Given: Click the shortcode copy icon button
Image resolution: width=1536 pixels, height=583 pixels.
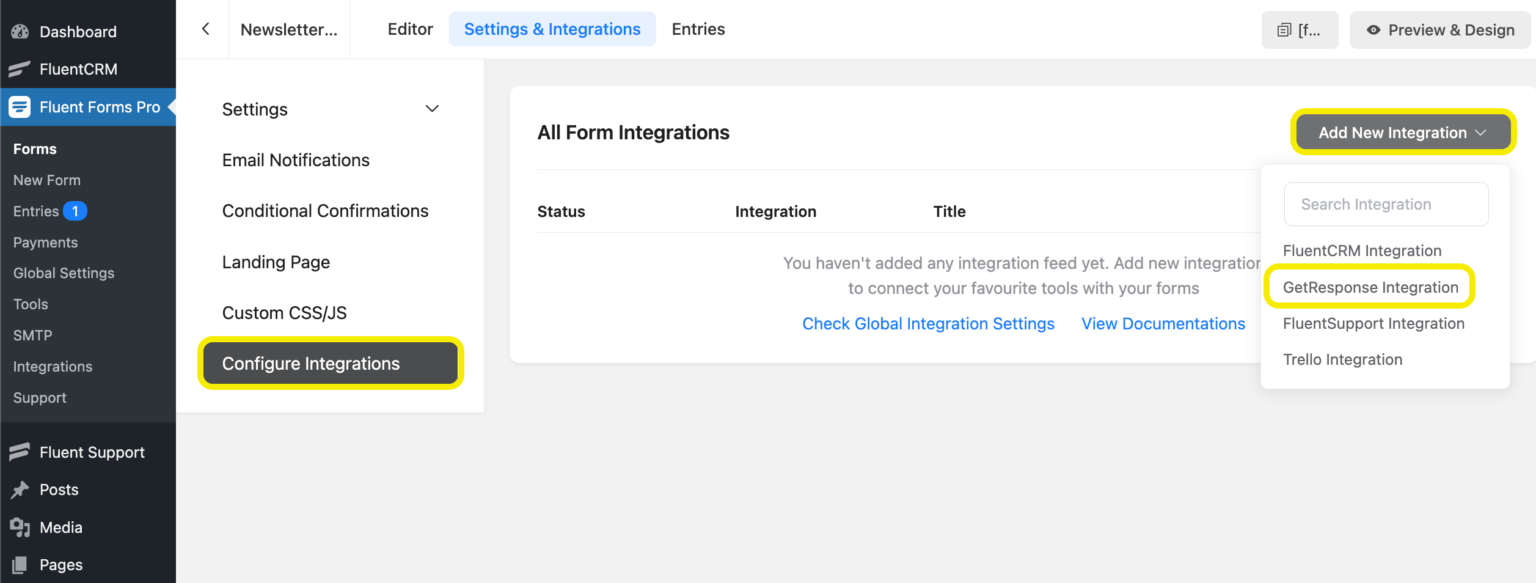Looking at the screenshot, I should coord(1300,30).
